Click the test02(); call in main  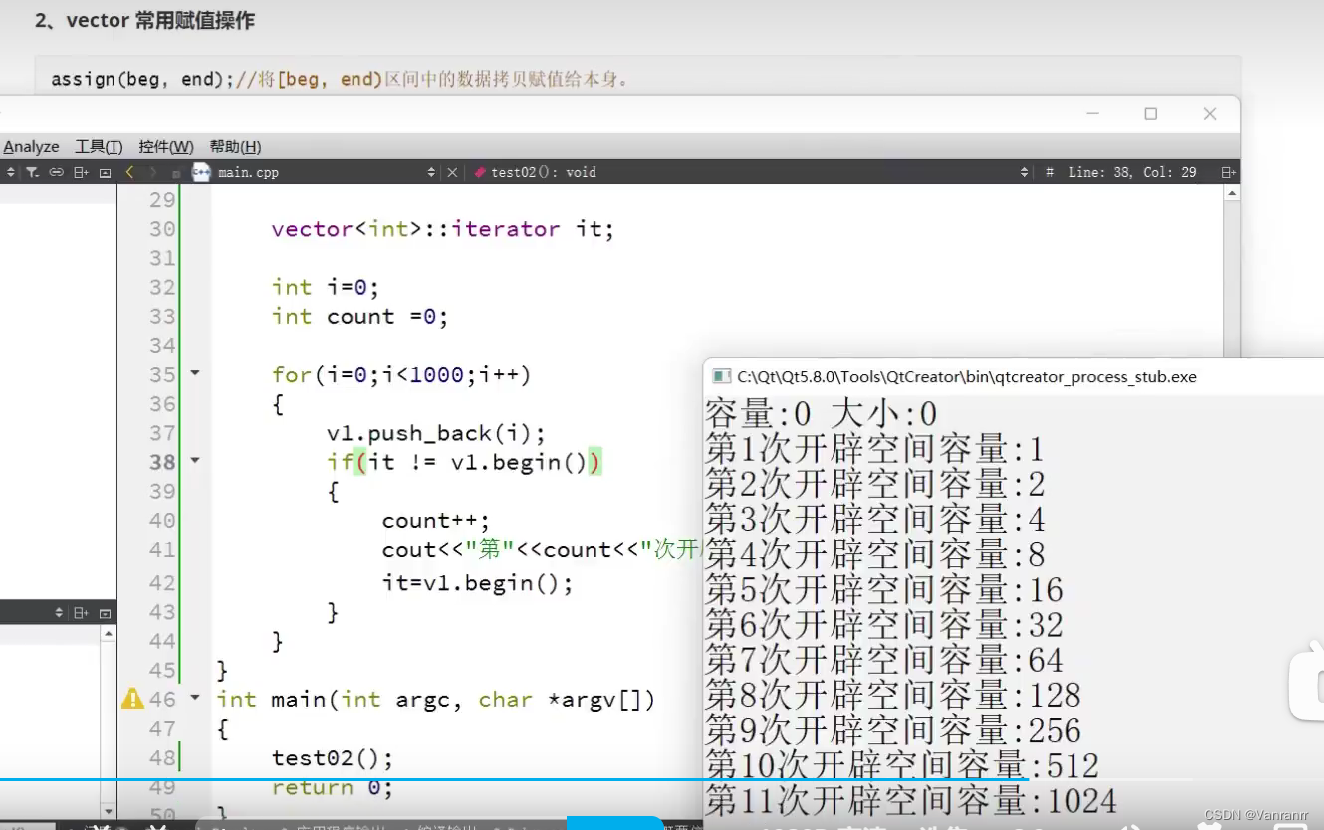pyautogui.click(x=332, y=758)
